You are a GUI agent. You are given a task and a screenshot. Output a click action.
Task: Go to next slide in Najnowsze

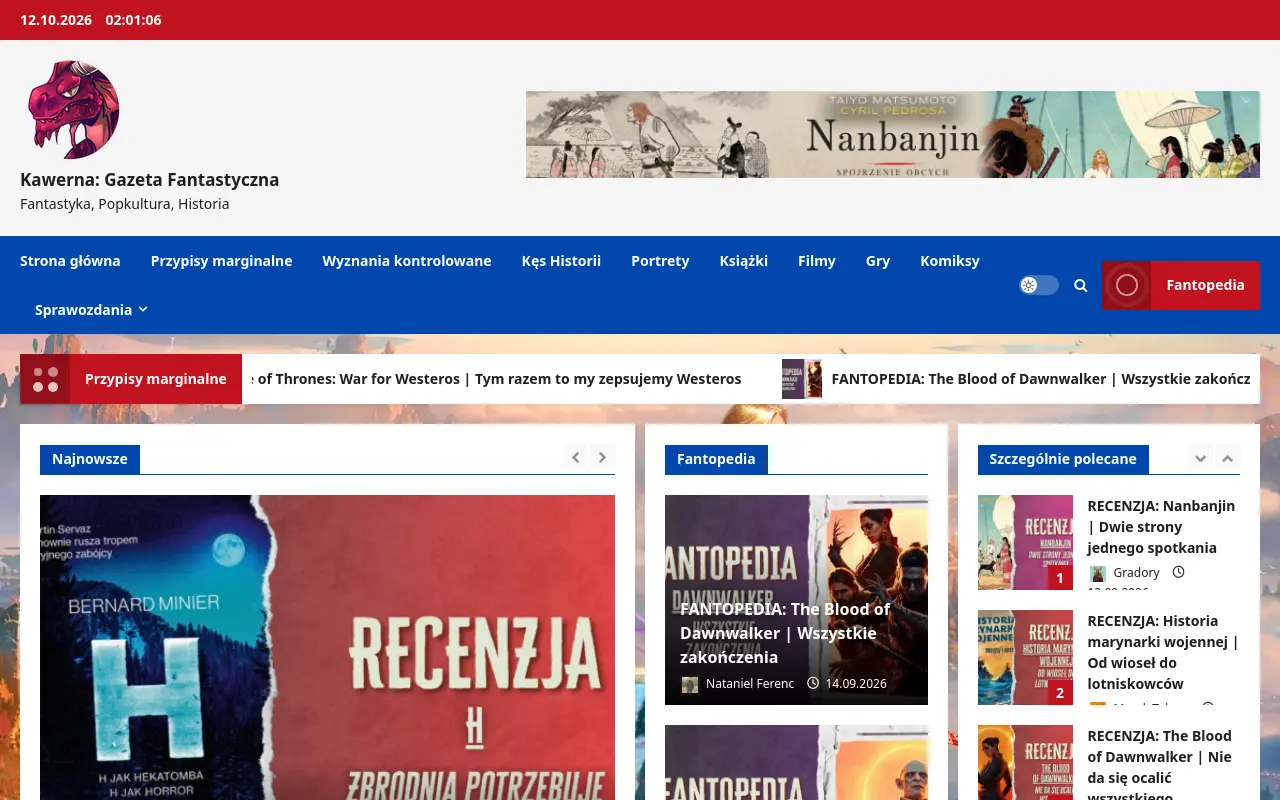pyautogui.click(x=602, y=457)
